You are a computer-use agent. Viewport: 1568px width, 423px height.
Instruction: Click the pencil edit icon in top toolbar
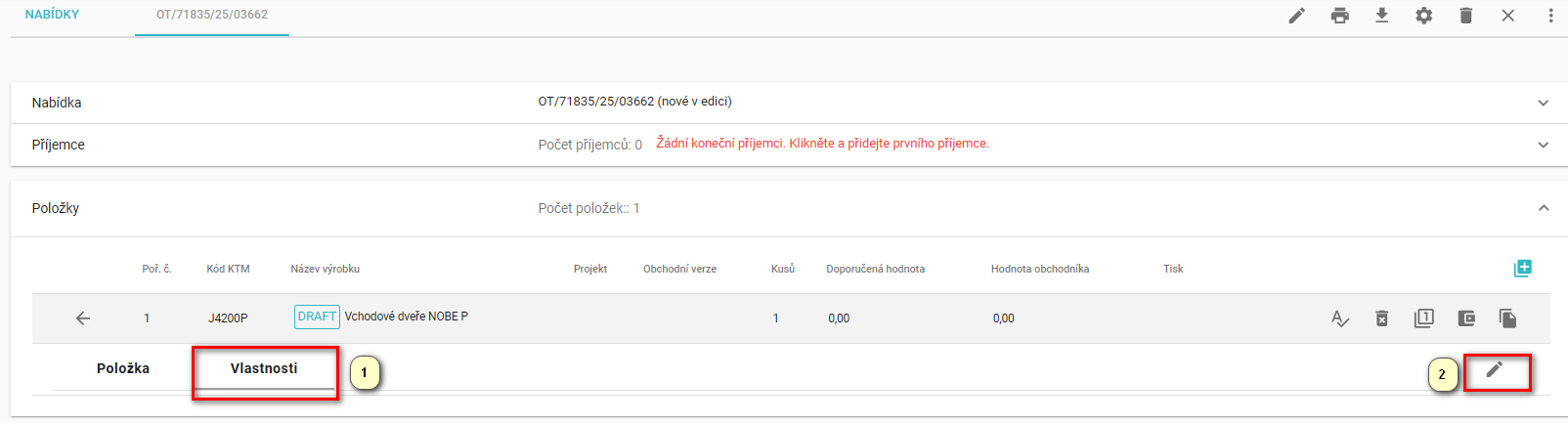[x=1296, y=16]
